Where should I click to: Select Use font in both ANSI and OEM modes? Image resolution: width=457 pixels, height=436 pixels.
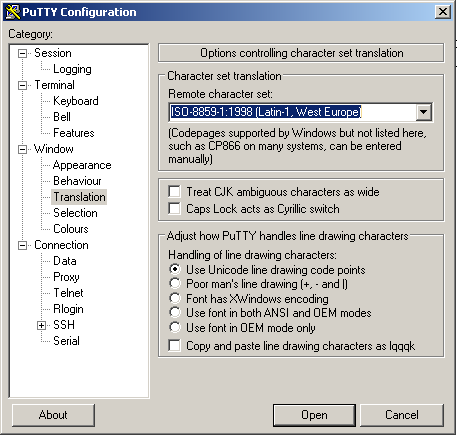[x=175, y=313]
